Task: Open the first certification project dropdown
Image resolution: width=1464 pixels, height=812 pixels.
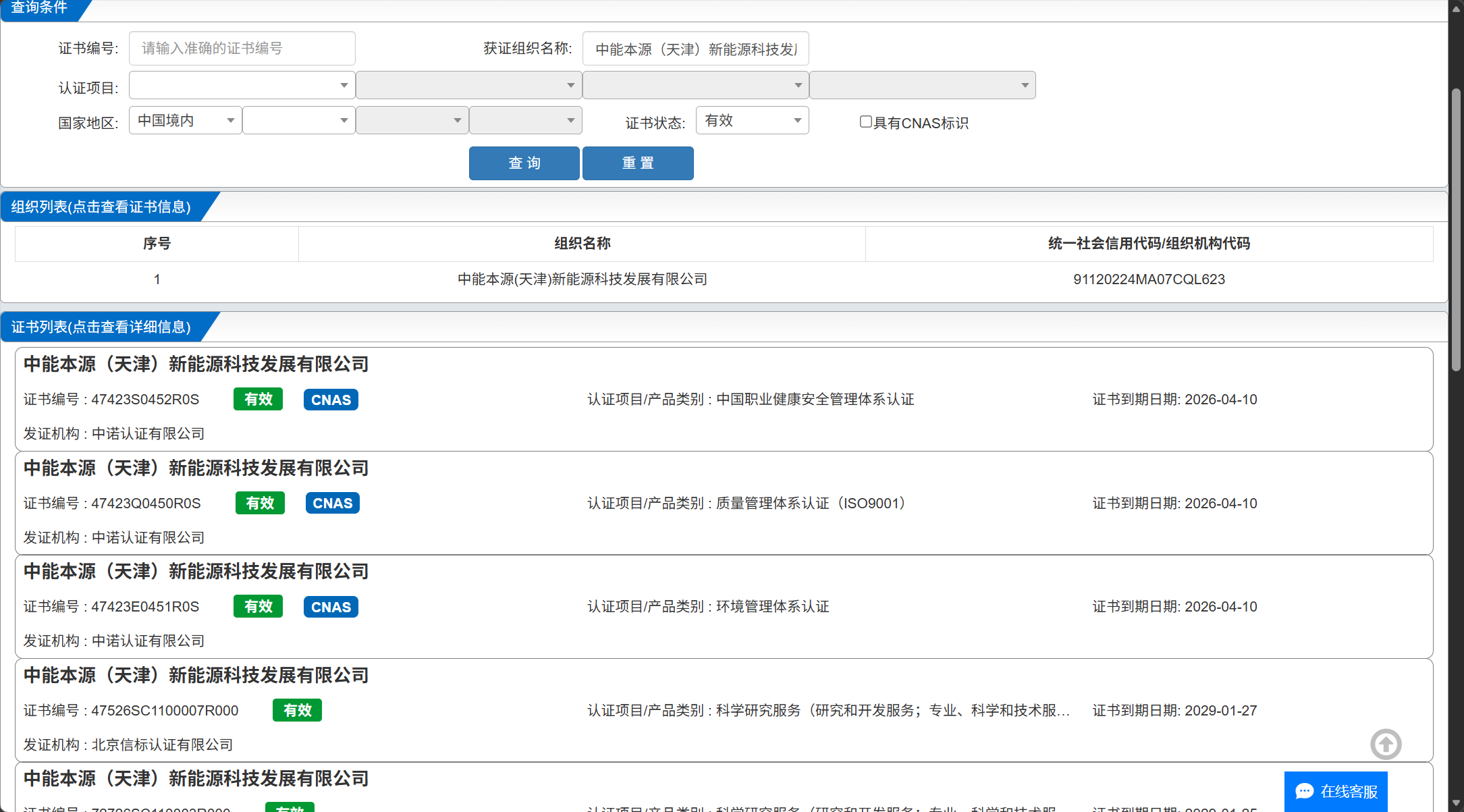Action: click(242, 85)
